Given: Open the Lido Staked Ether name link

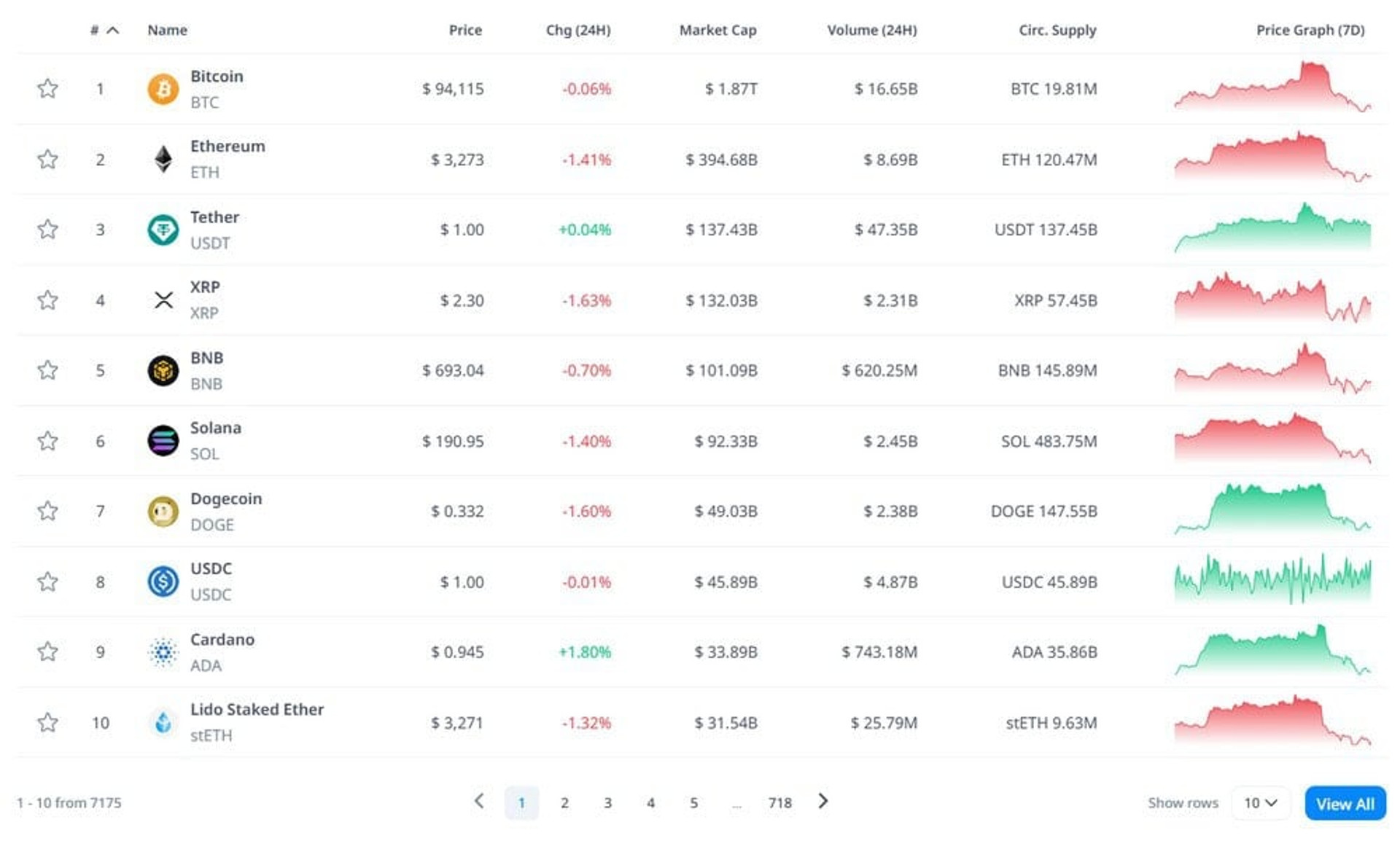Looking at the screenshot, I should tap(257, 709).
